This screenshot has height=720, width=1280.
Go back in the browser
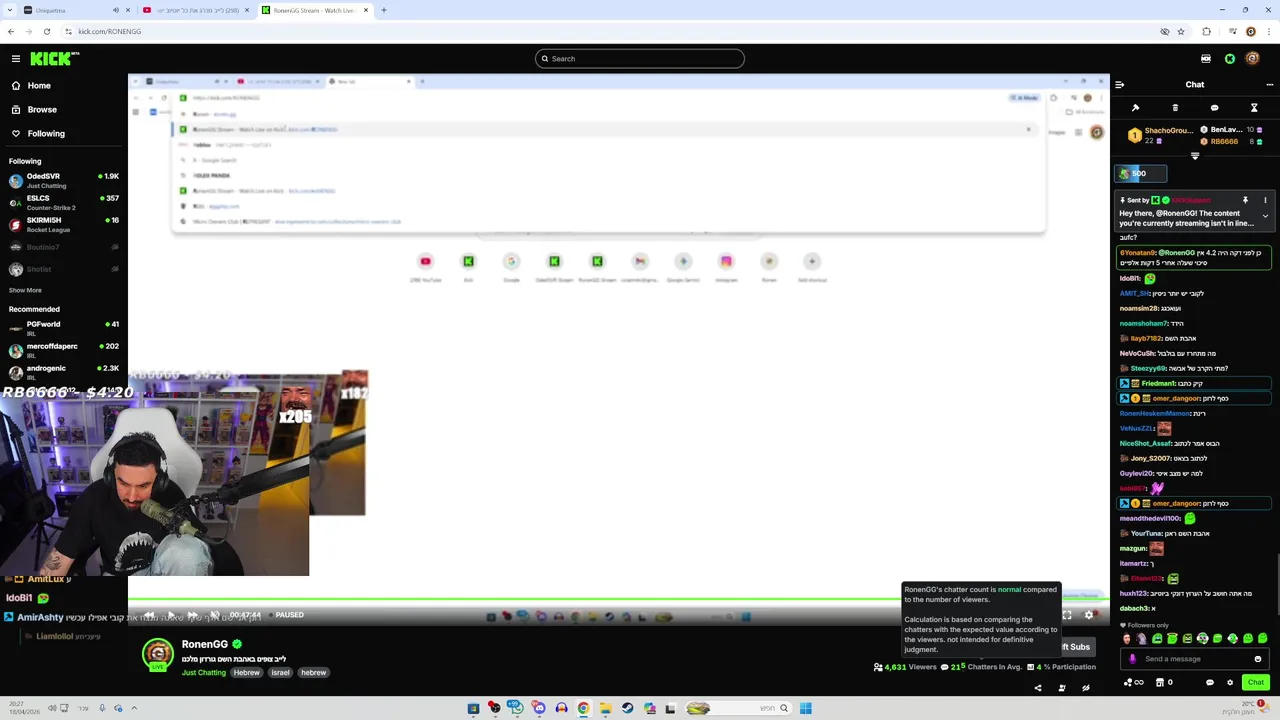click(11, 31)
